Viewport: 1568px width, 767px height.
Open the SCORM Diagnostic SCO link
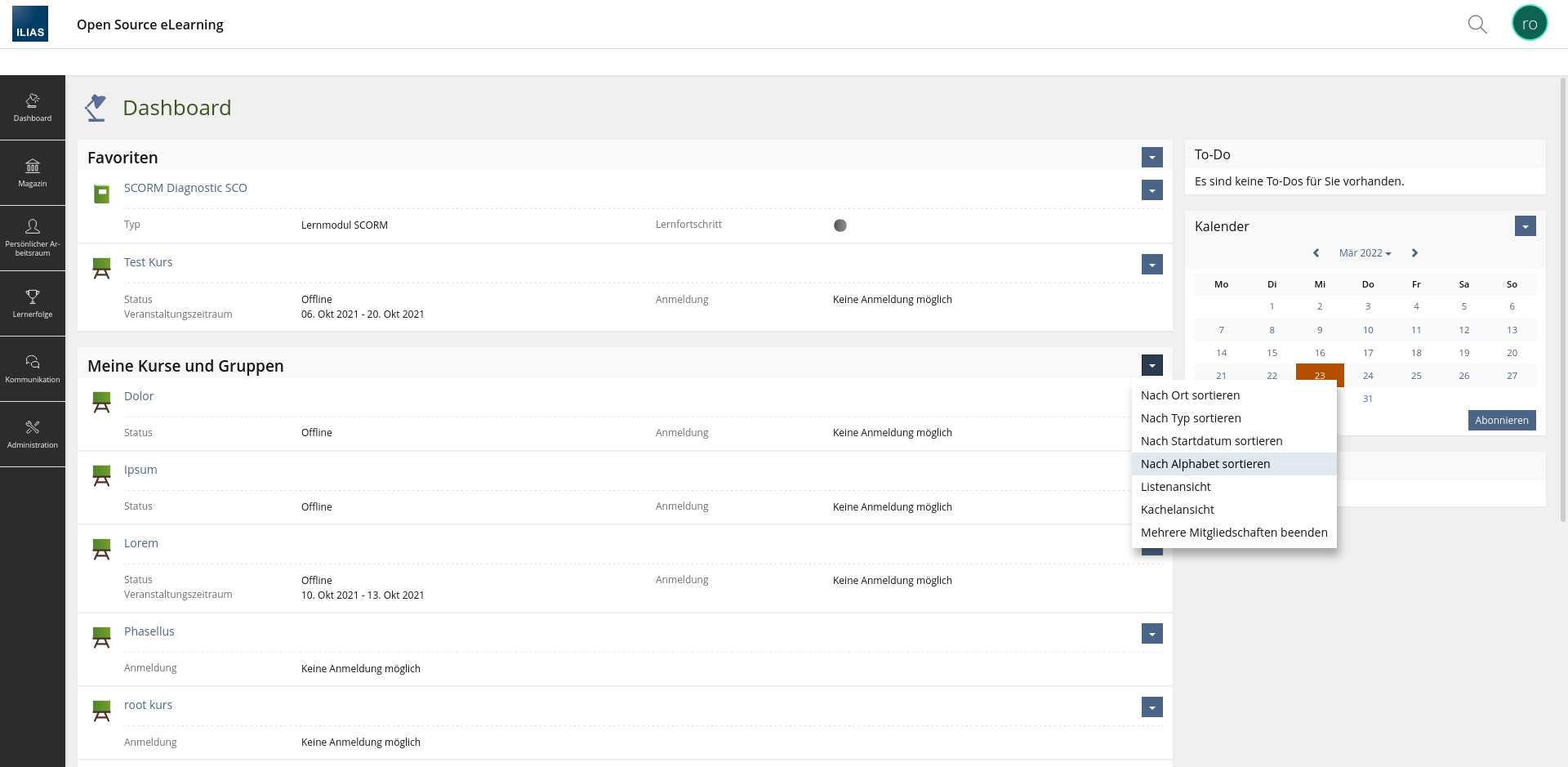[185, 188]
